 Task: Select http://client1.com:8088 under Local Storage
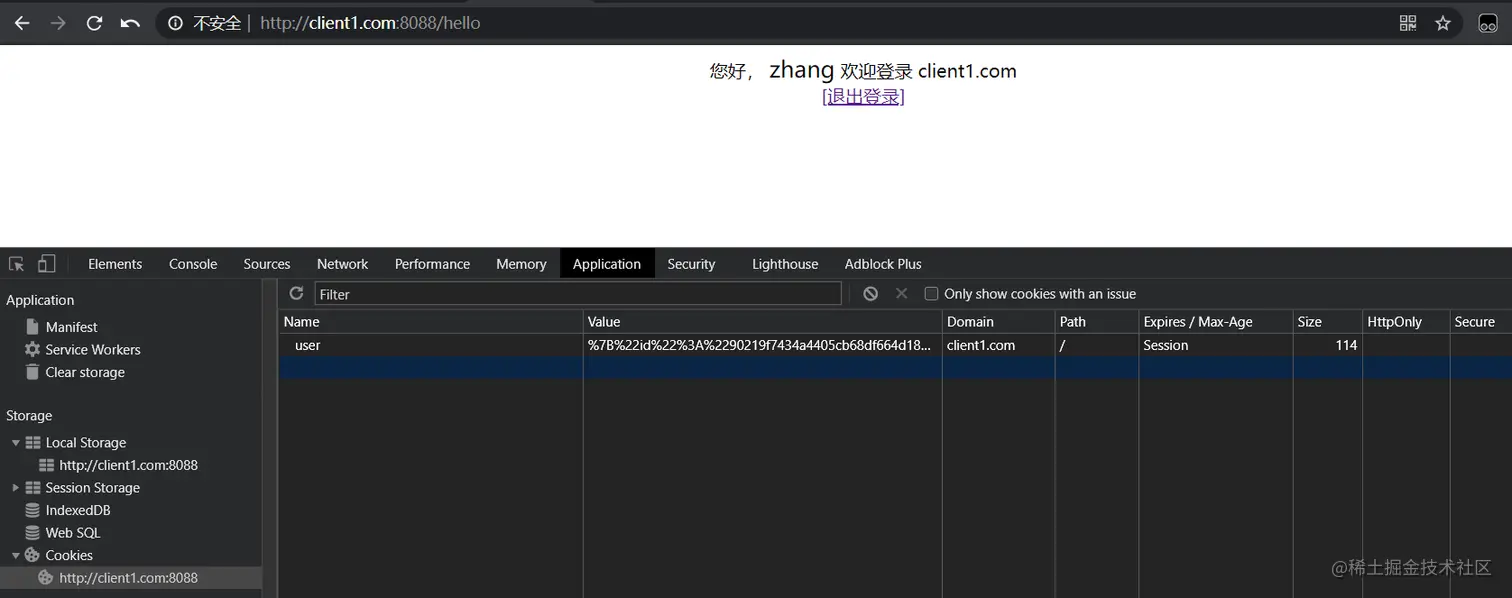point(128,465)
